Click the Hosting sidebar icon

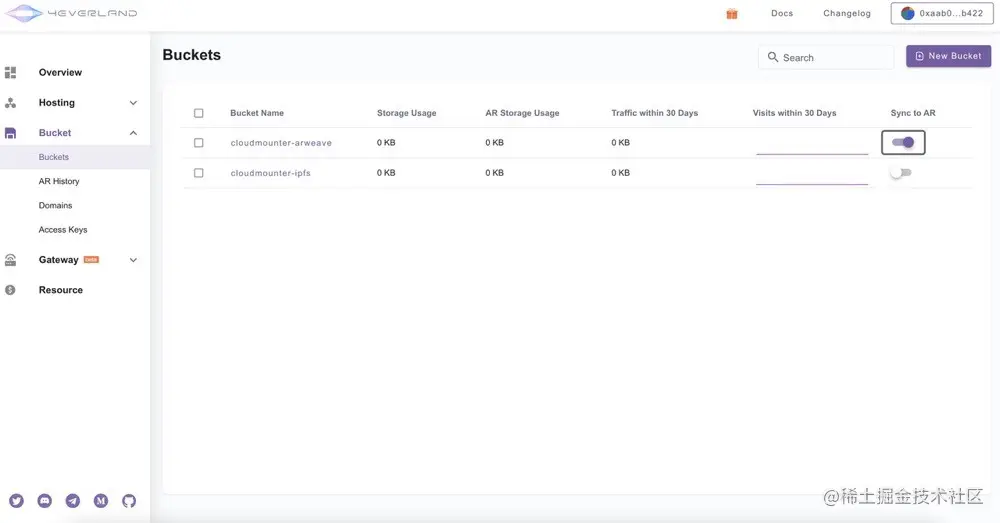(x=10, y=103)
